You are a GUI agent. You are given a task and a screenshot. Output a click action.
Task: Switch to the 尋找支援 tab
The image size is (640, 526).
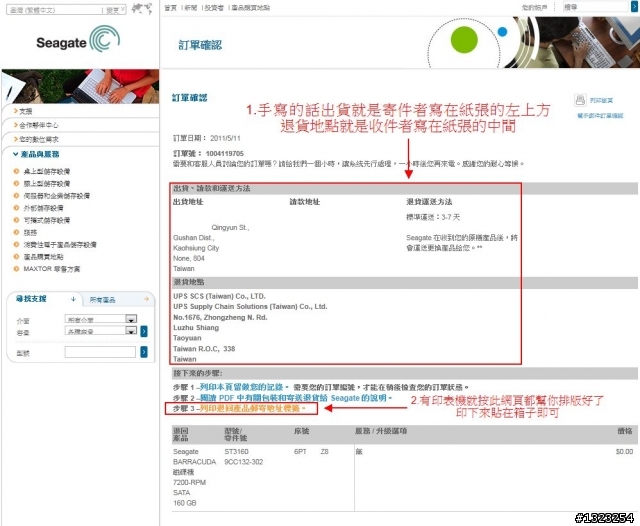click(31, 299)
